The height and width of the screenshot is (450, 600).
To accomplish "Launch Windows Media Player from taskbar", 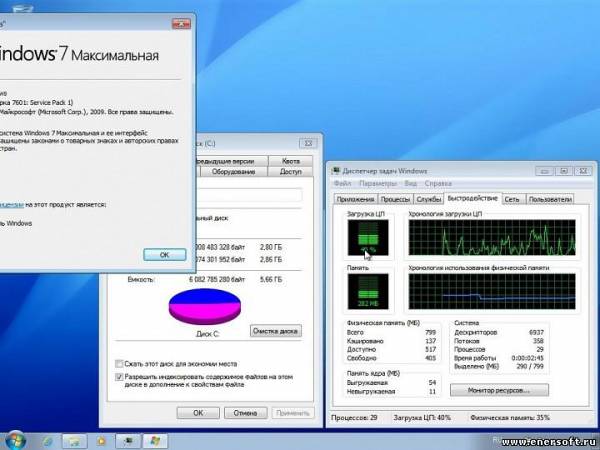I will pos(101,441).
